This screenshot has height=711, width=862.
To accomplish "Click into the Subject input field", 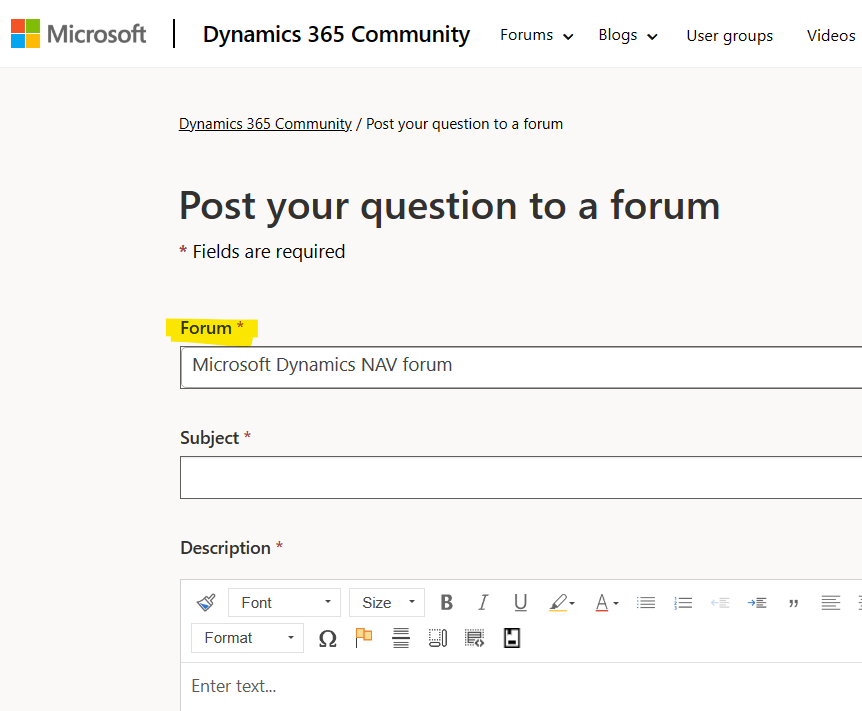I will coord(521,477).
